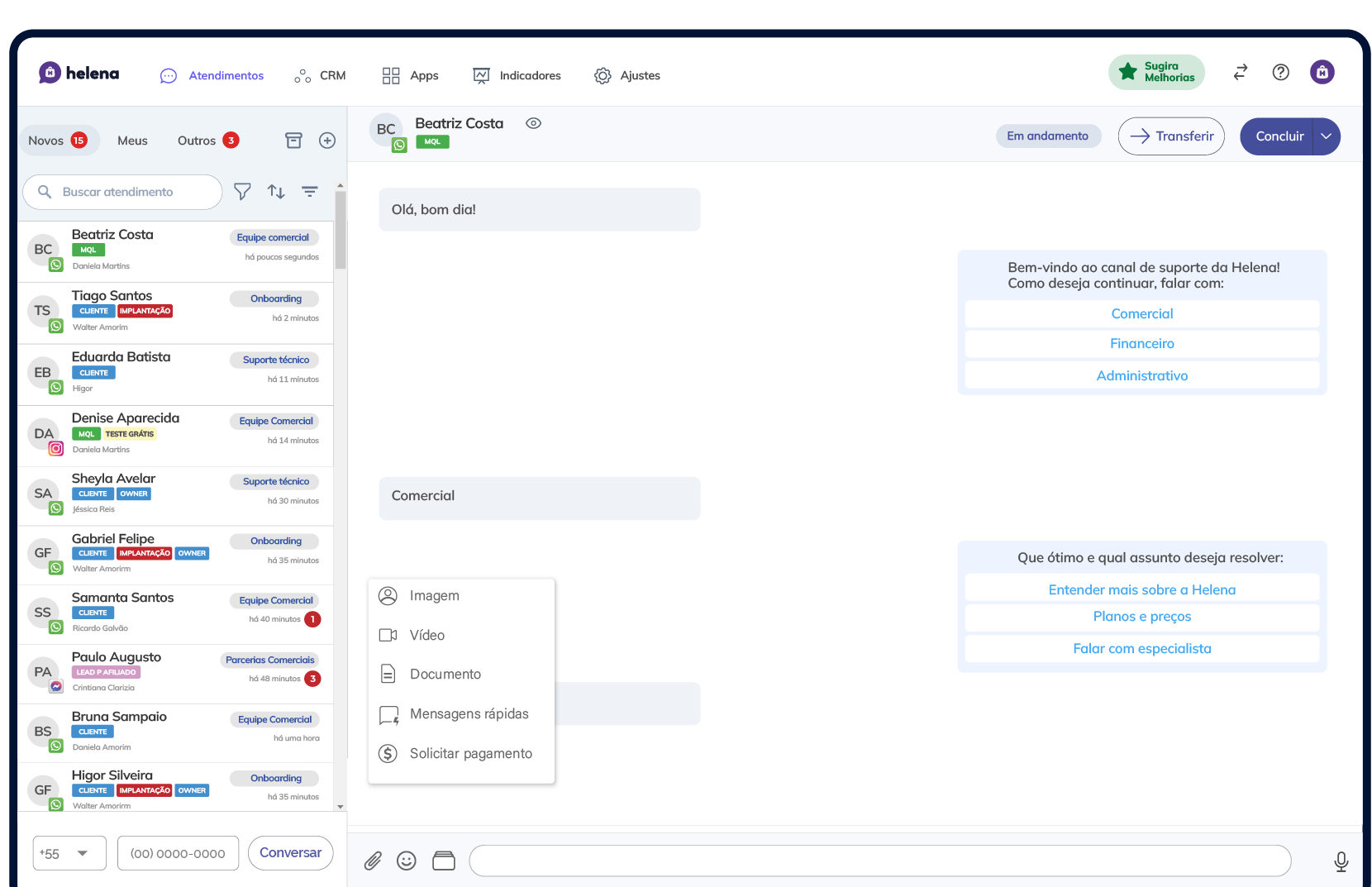Open Sheyla Avelar conversation
The height and width of the screenshot is (887, 1372).
pyautogui.click(x=175, y=496)
